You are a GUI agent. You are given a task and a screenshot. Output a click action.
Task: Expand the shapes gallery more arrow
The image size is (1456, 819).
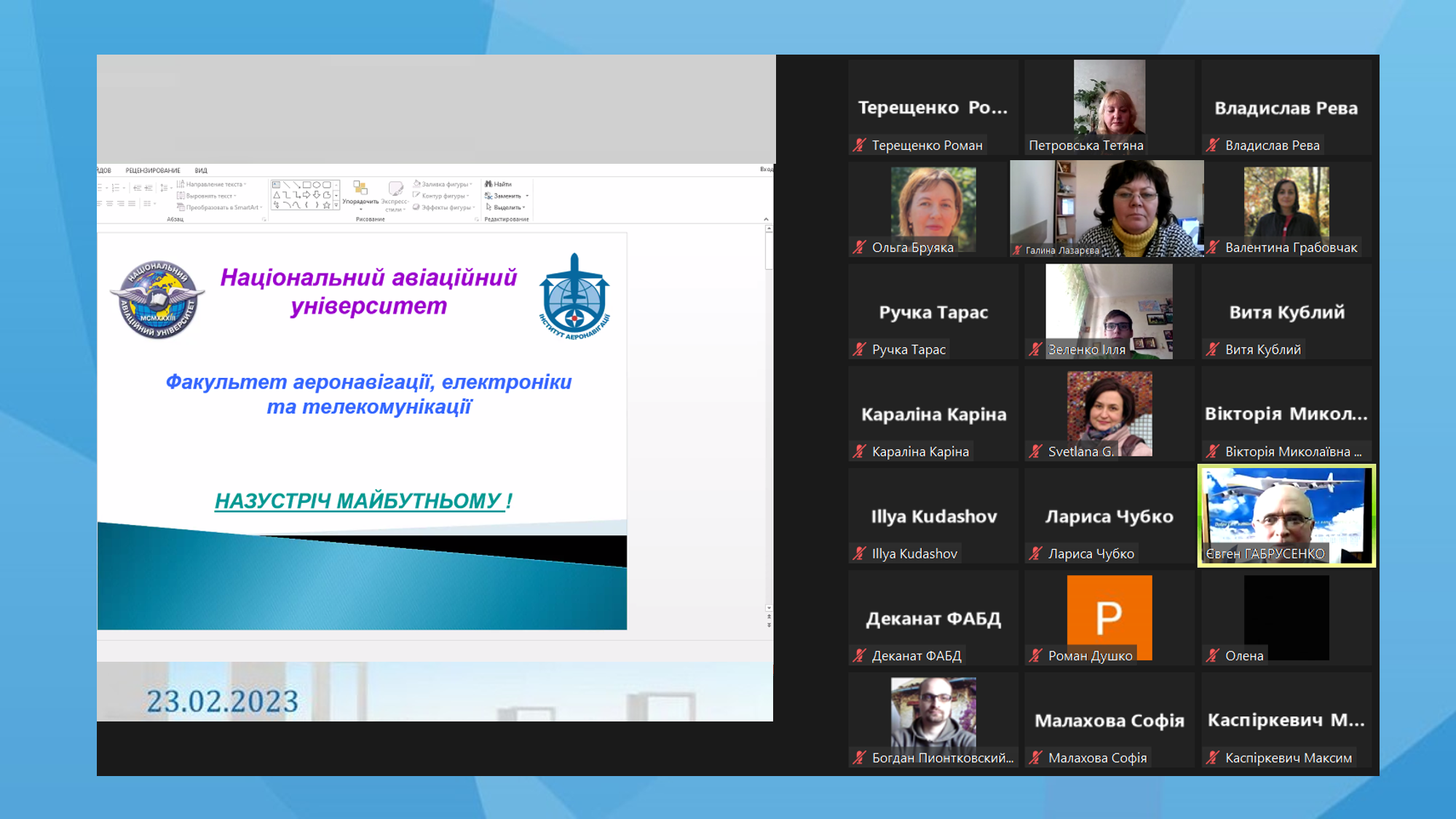point(336,205)
